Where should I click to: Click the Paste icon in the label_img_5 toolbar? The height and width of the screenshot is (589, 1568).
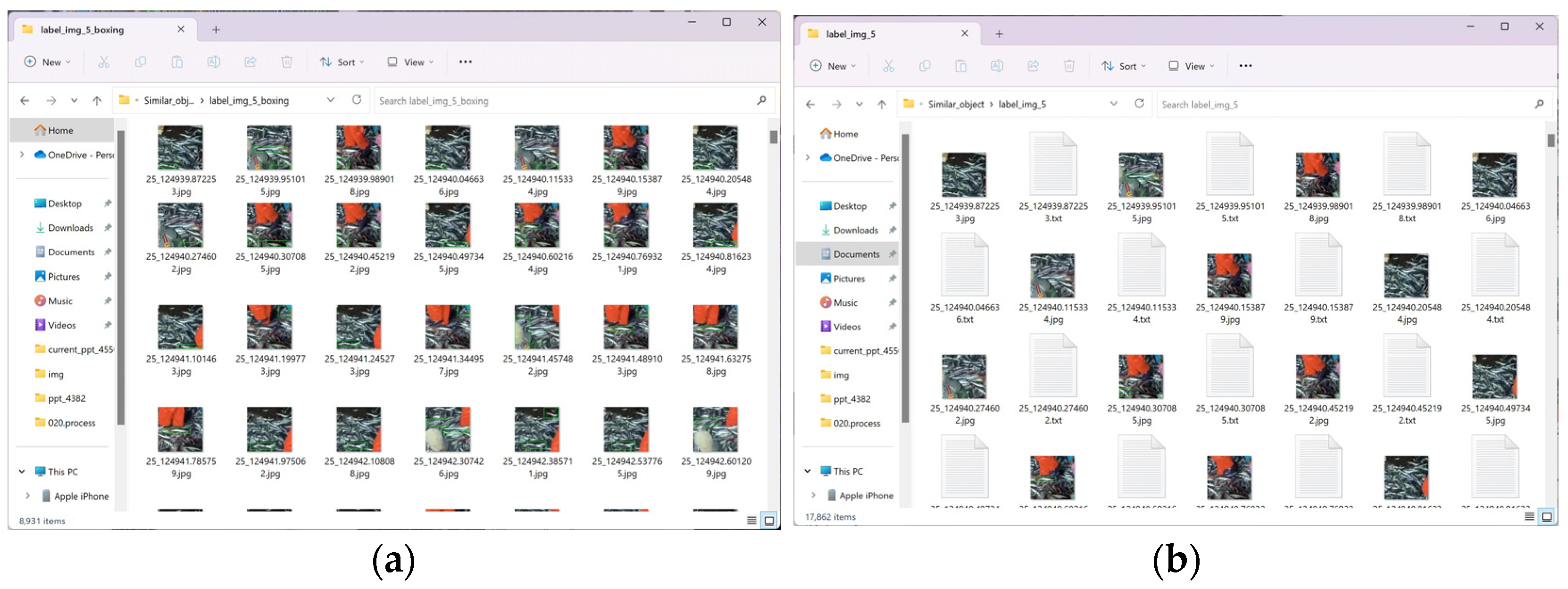click(x=960, y=67)
